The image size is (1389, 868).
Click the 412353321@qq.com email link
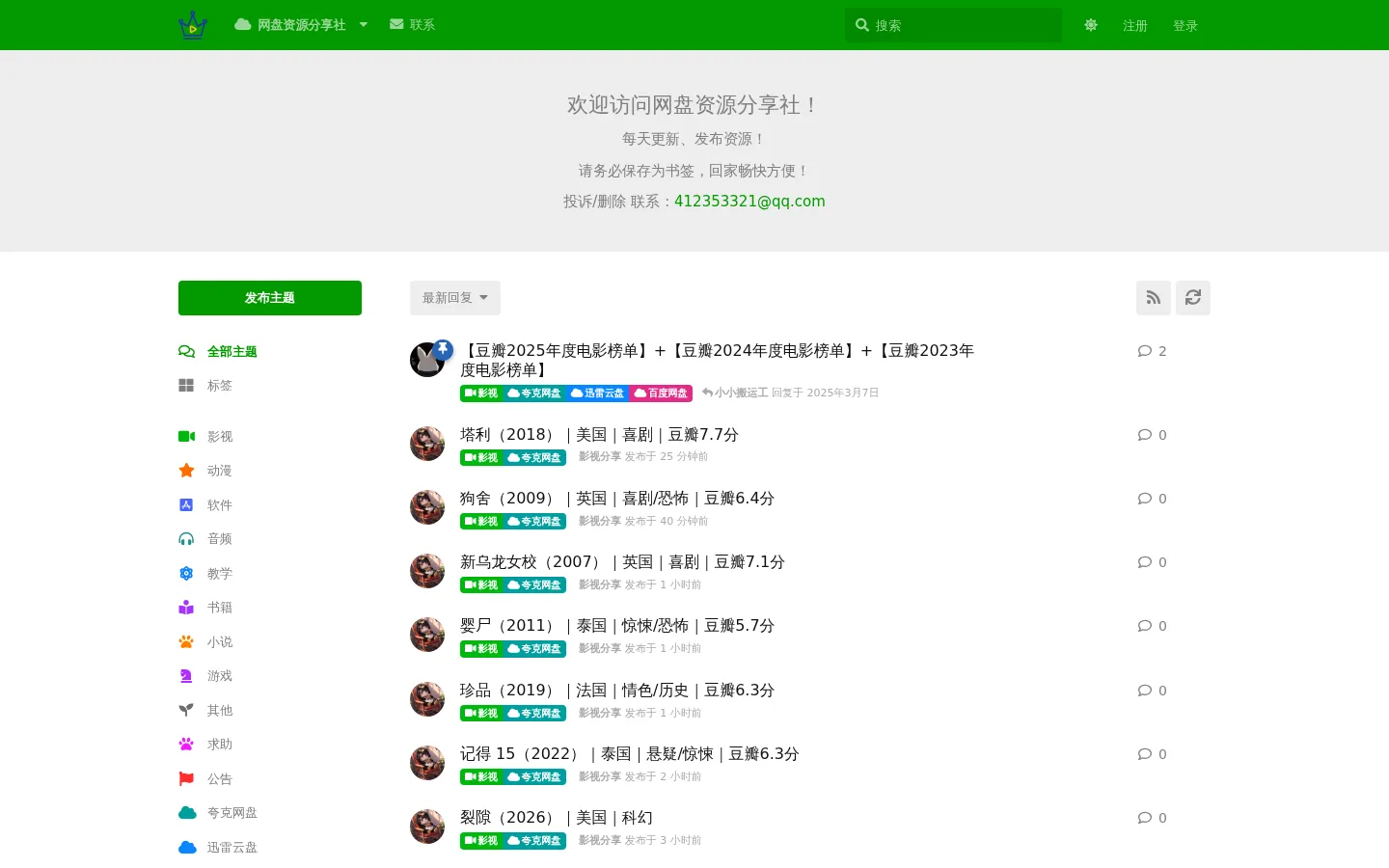point(749,202)
